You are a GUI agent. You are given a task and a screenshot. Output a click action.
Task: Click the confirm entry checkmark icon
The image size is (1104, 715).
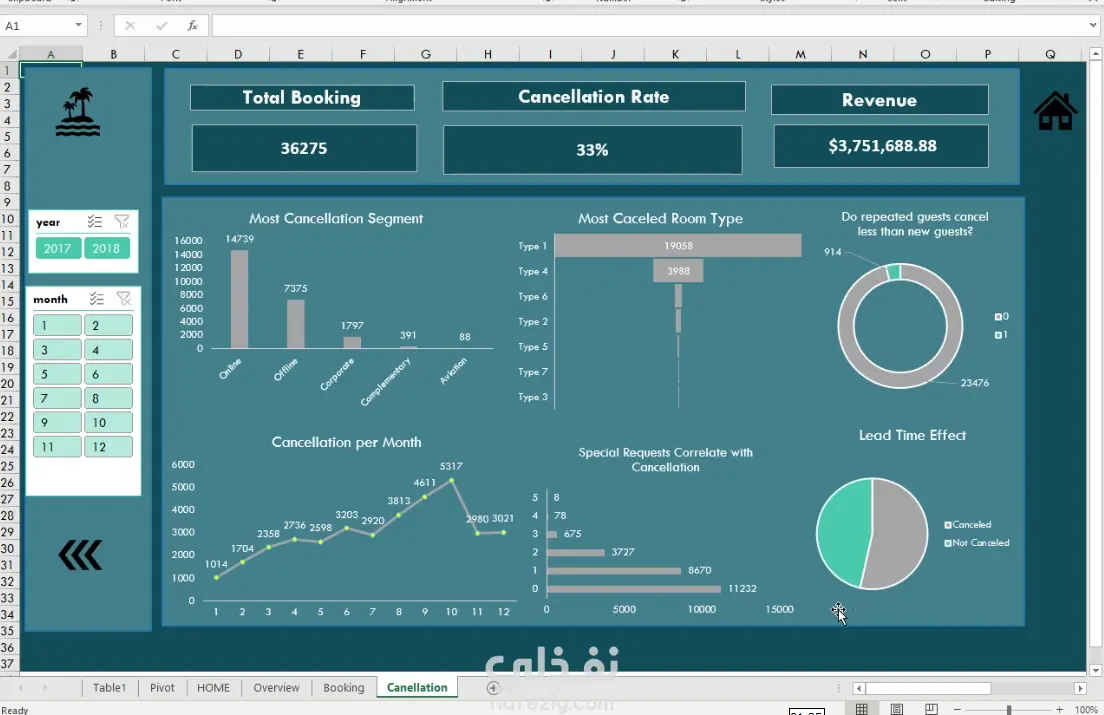click(x=162, y=26)
